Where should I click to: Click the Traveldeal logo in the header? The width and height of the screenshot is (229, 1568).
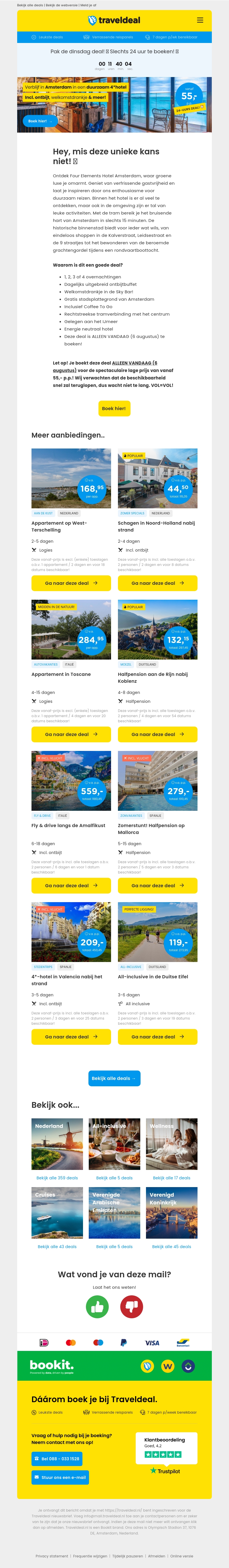tap(114, 20)
